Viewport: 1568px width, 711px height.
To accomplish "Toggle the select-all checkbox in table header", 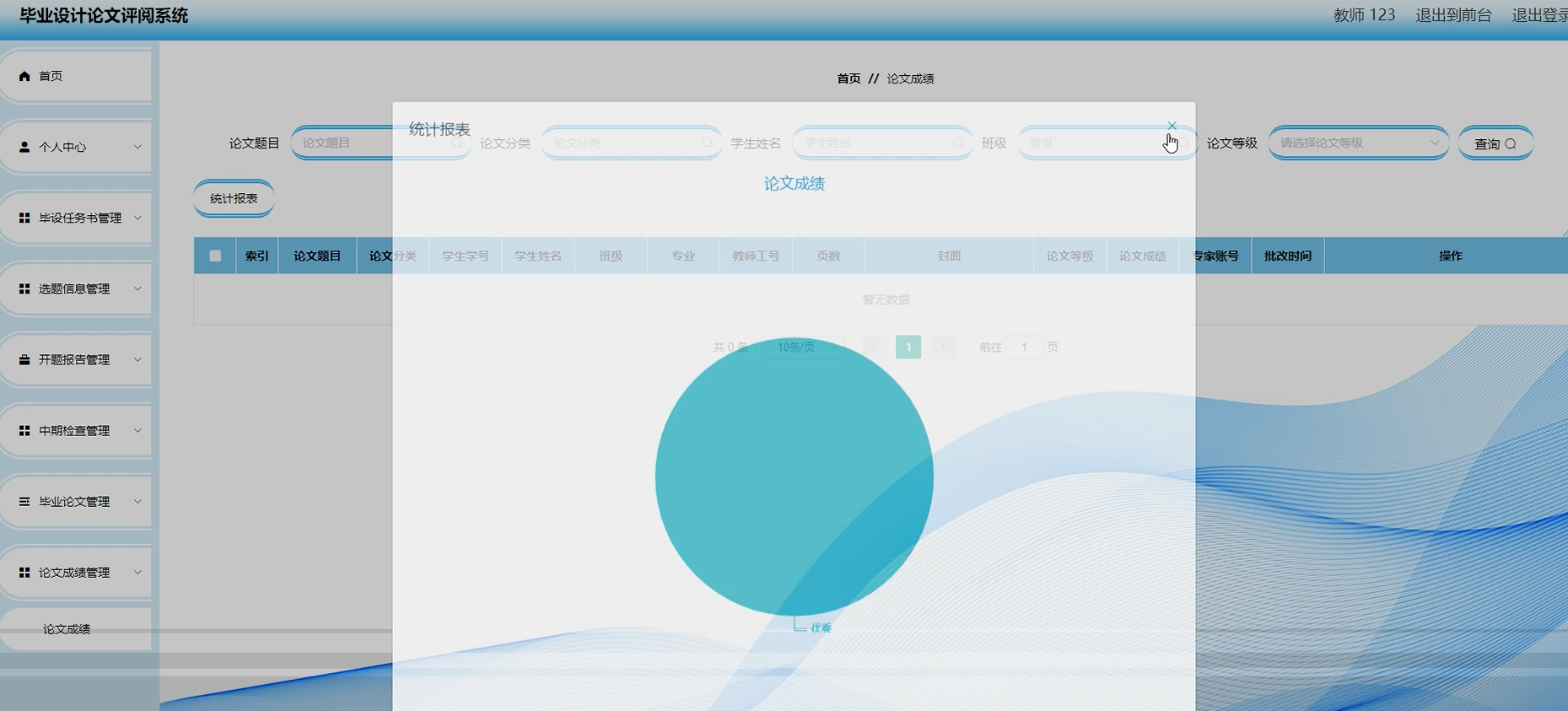I will [215, 256].
